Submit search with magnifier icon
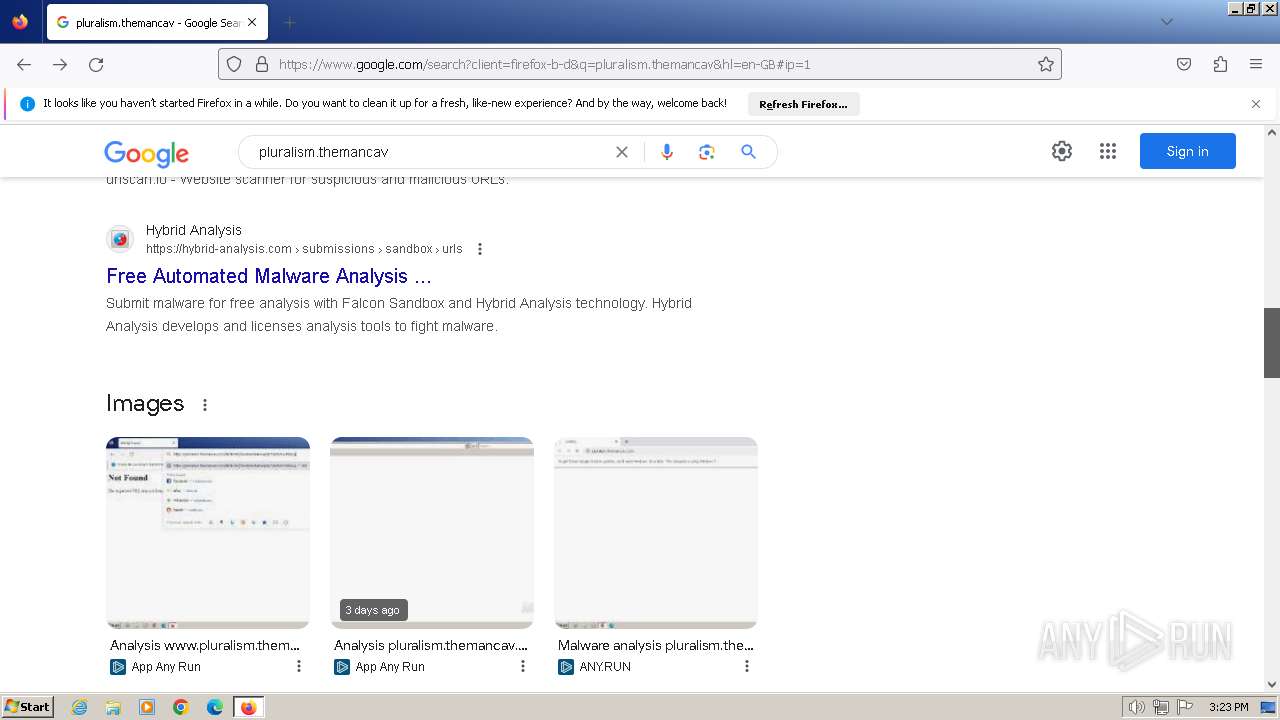Viewport: 1280px width, 720px height. 748,152
